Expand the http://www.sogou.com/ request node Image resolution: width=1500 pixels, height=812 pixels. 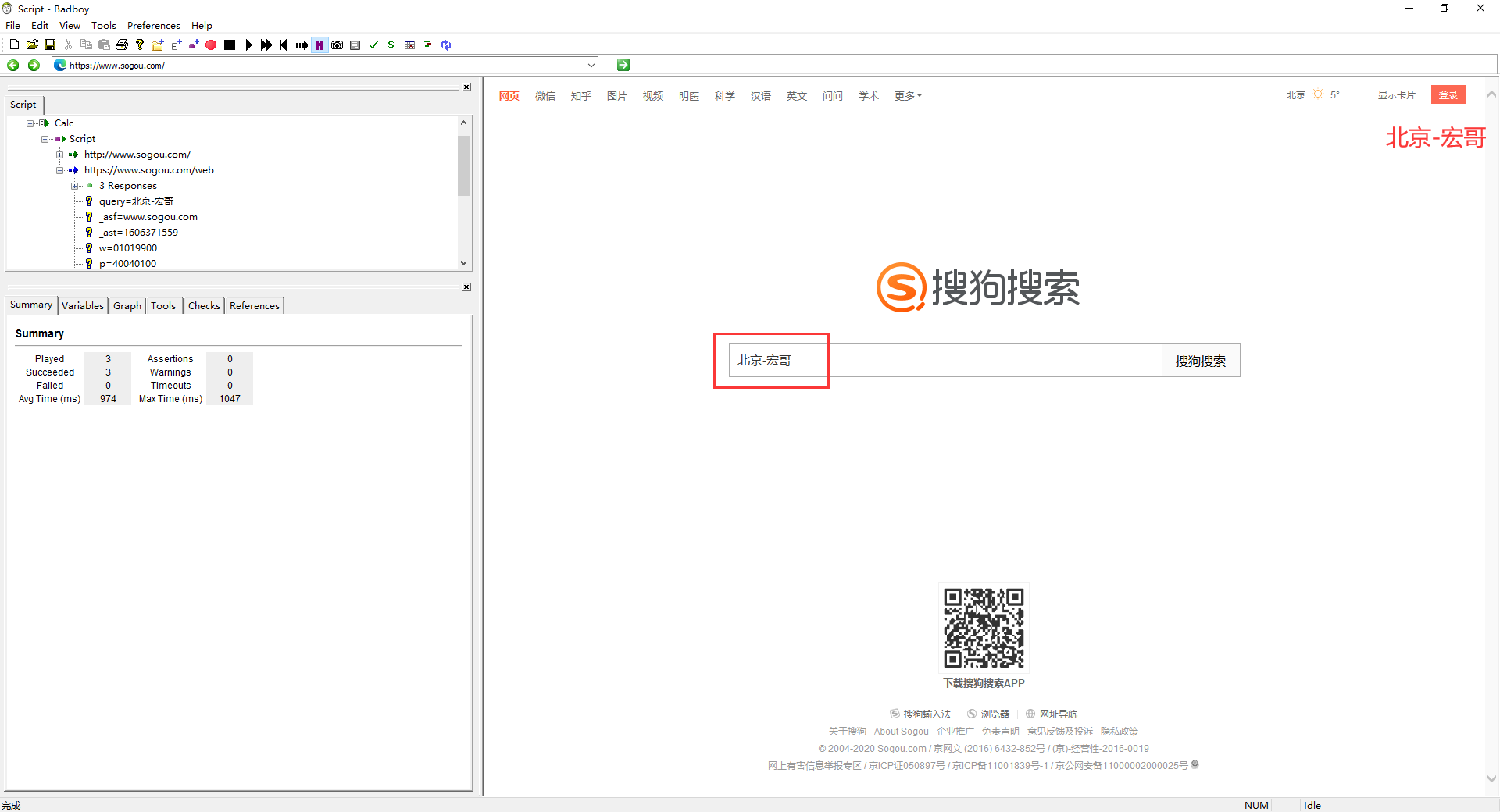59,155
